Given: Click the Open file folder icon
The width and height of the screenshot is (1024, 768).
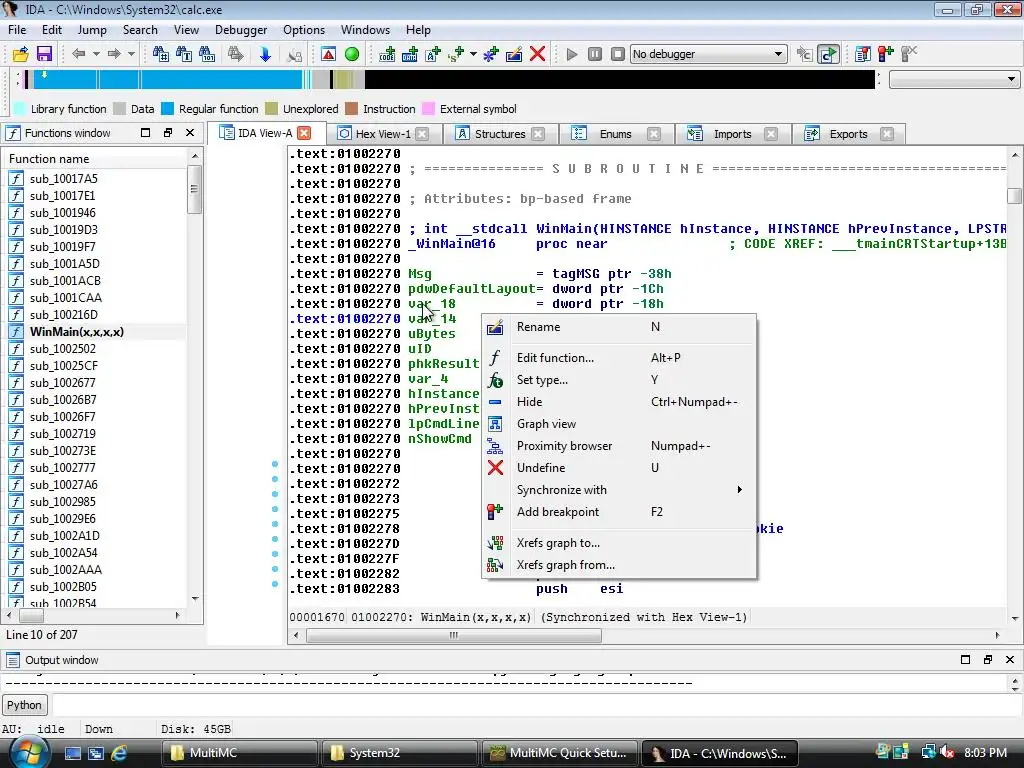Looking at the screenshot, I should pos(21,54).
